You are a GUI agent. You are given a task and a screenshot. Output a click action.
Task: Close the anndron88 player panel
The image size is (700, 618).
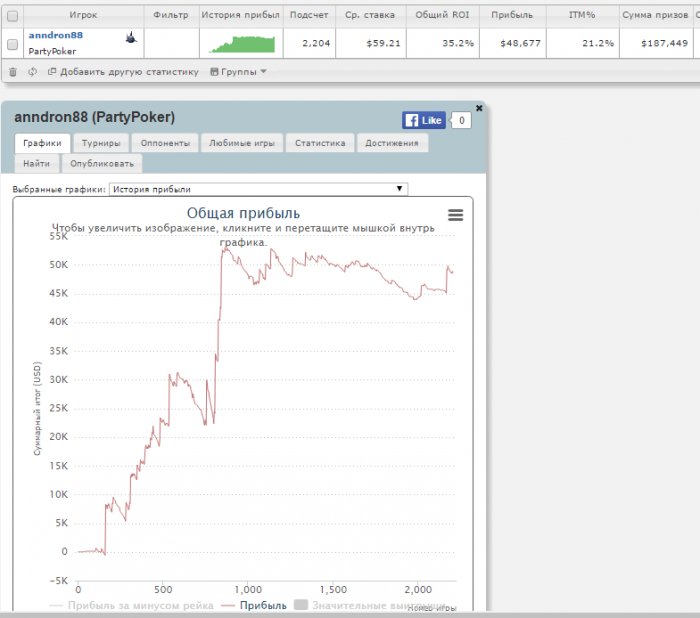point(479,108)
